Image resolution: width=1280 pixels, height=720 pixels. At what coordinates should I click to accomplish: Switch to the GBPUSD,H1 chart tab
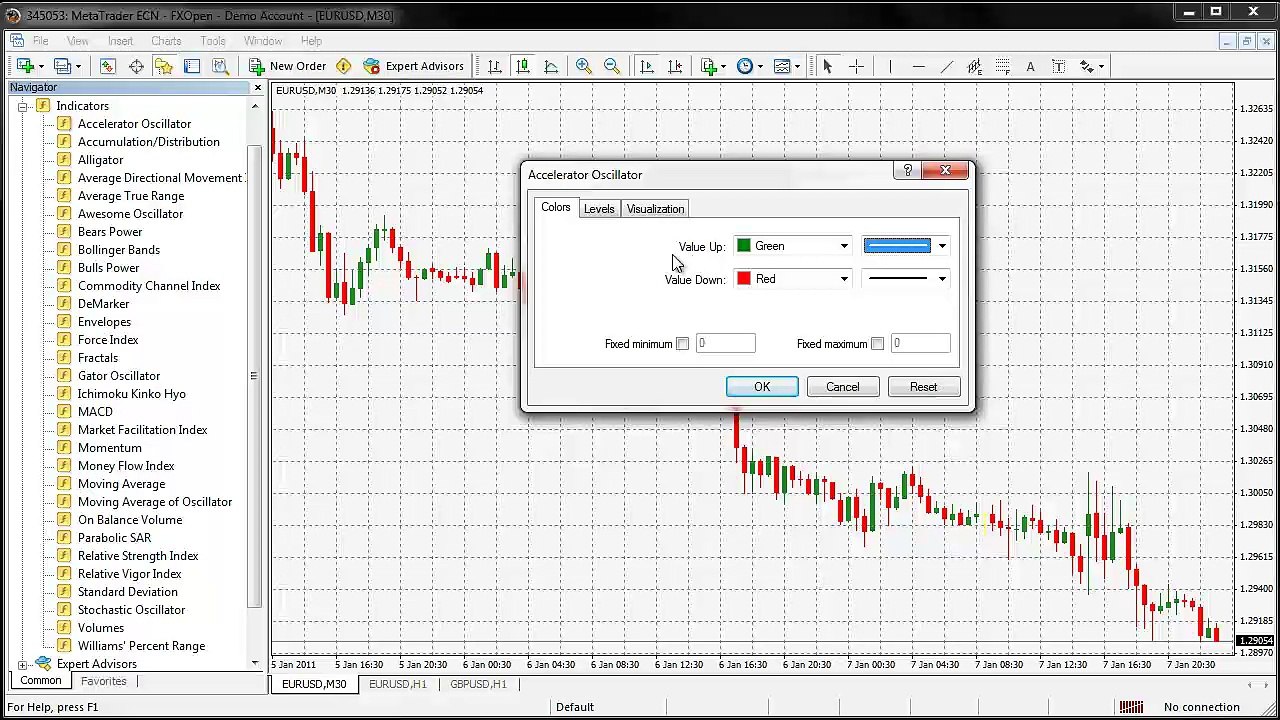(x=478, y=684)
